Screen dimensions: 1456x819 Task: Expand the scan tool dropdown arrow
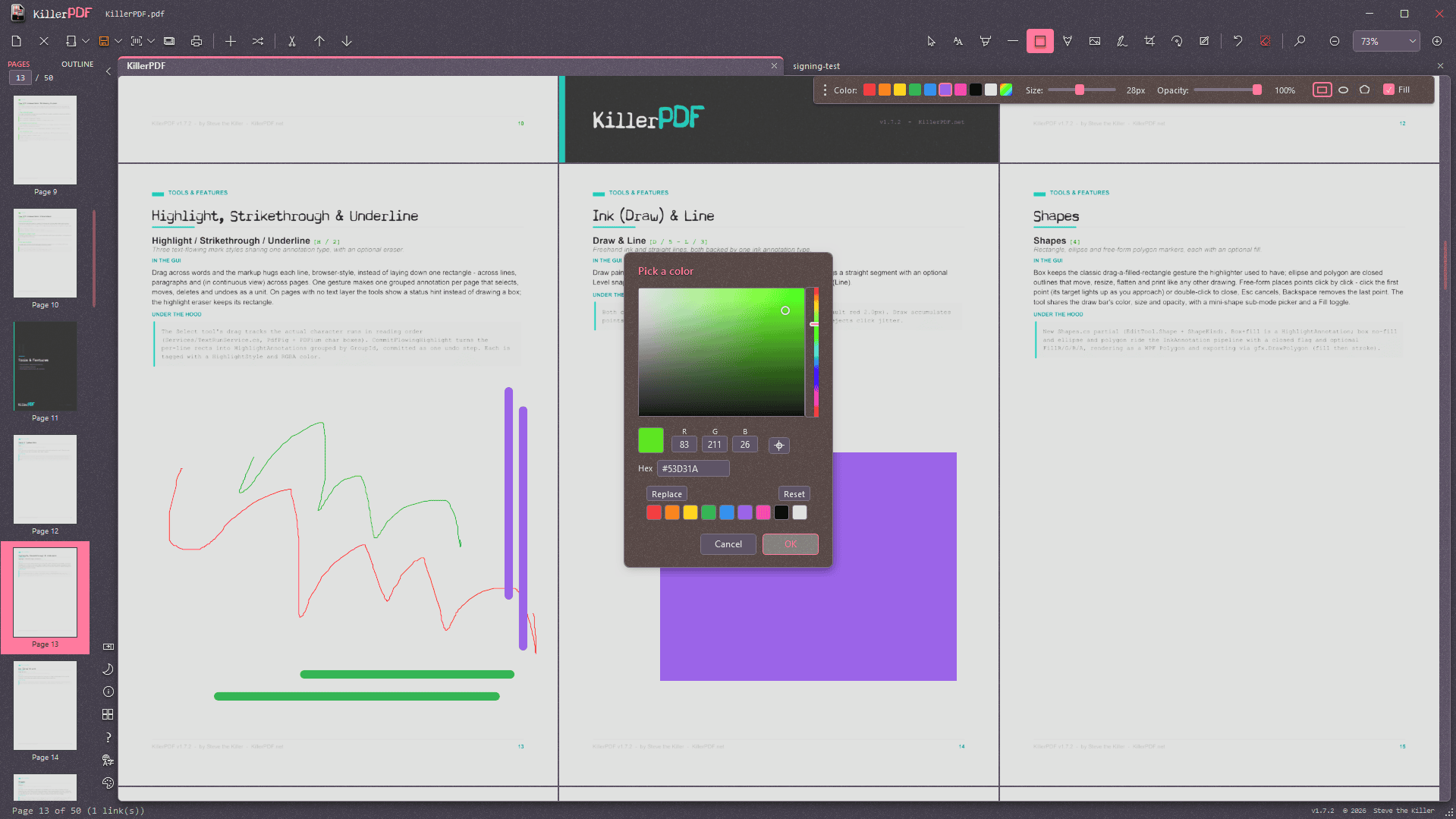[151, 41]
